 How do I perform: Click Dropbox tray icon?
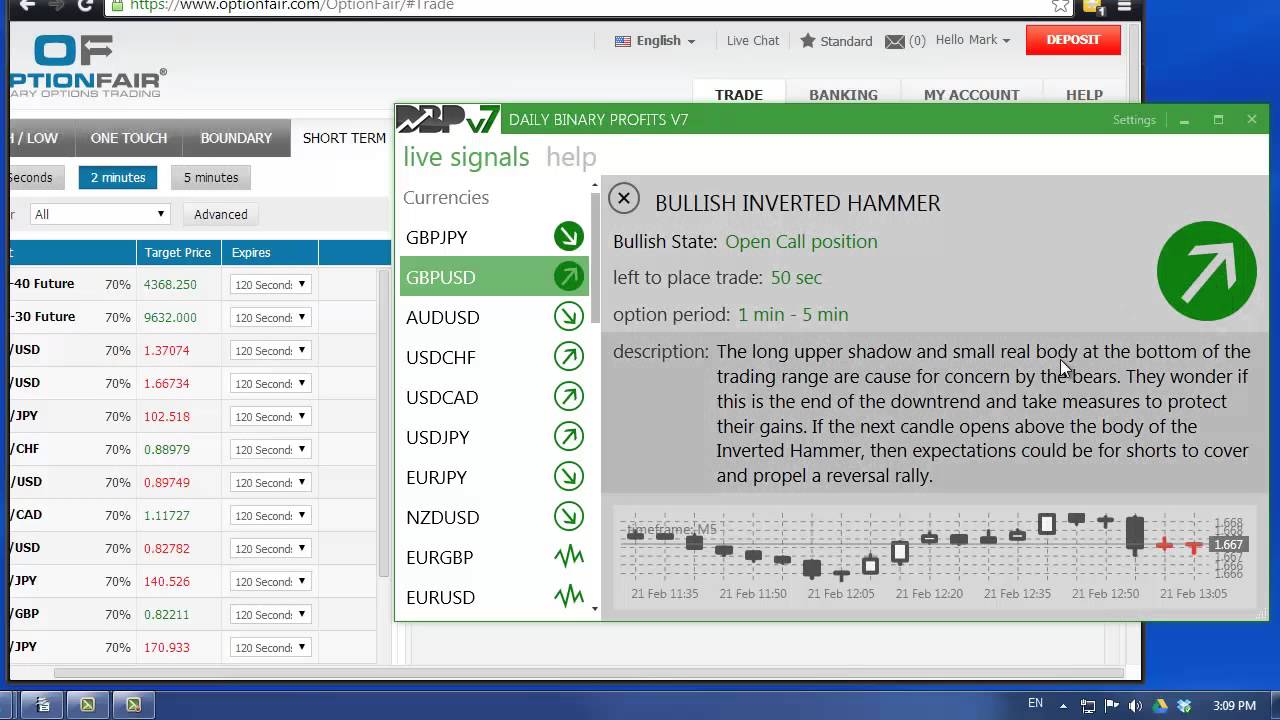1184,705
